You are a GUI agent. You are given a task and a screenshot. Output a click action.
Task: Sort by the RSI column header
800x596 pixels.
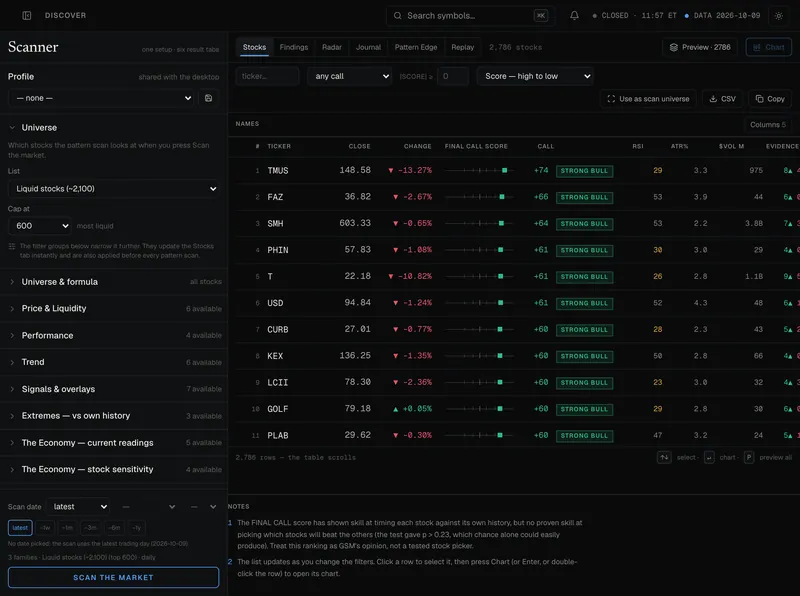point(638,146)
